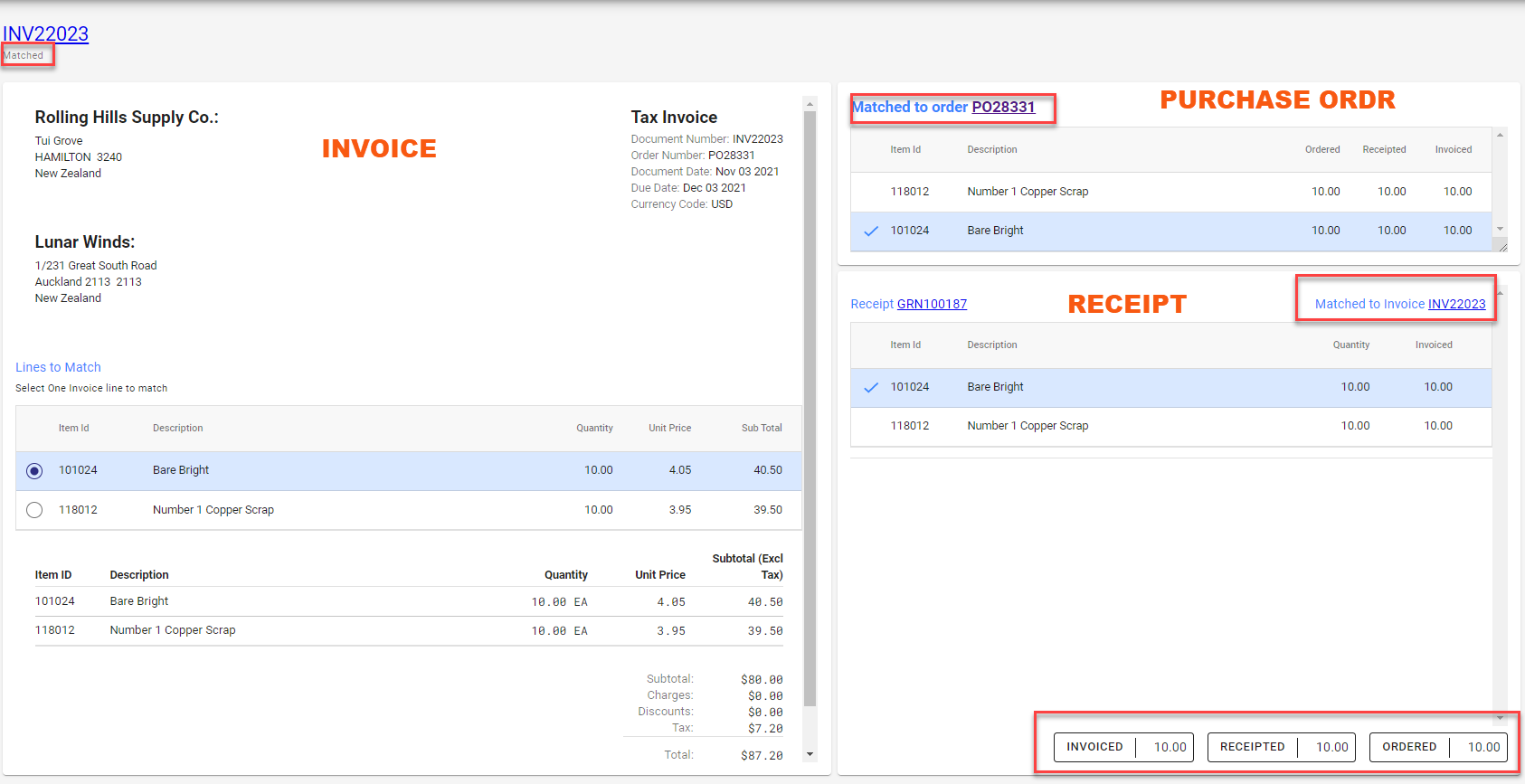The width and height of the screenshot is (1525, 784).
Task: Click the invoice scrollbar down arrow
Action: coord(810,754)
